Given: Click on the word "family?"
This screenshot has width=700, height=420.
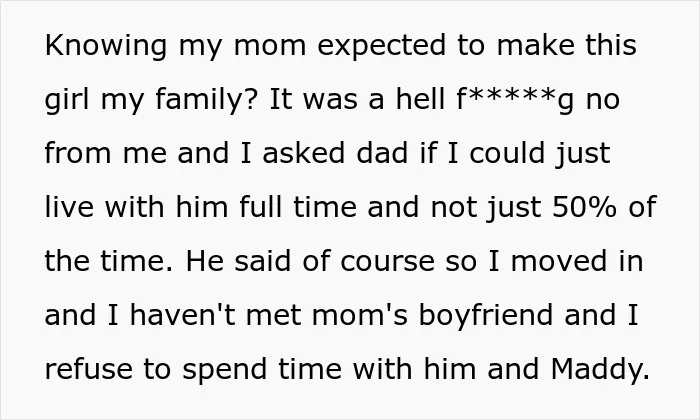Looking at the screenshot, I should point(207,101).
